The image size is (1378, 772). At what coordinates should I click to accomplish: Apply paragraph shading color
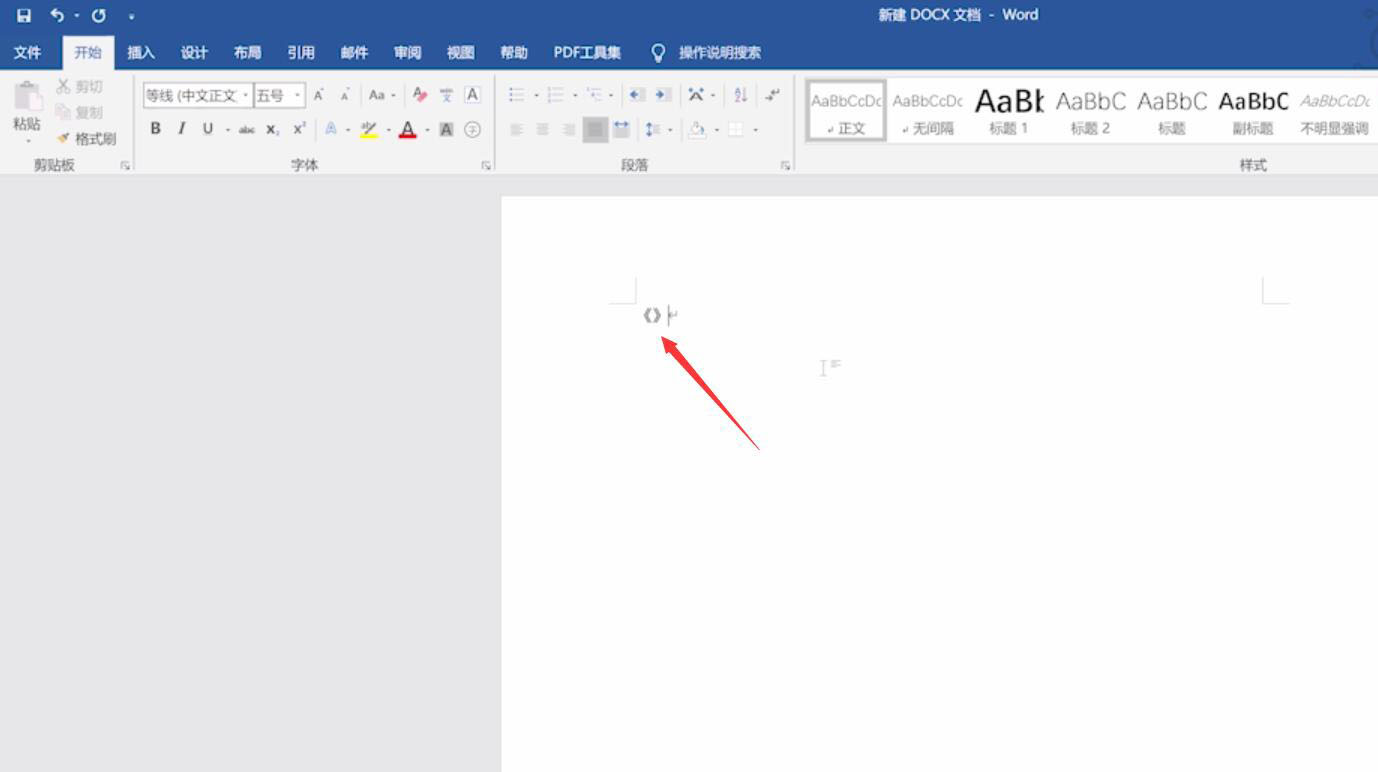tap(698, 129)
